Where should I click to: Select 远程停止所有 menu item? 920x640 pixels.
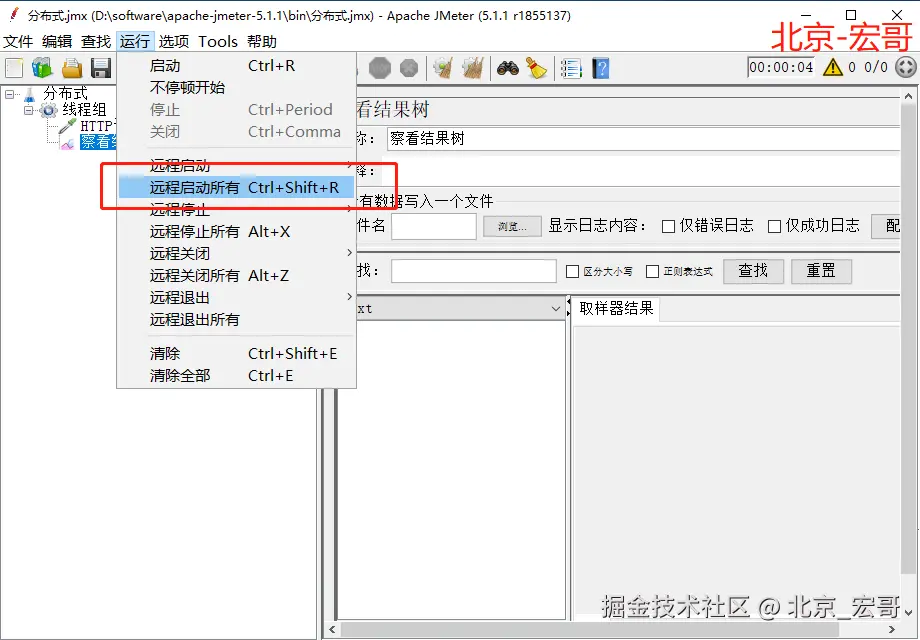[x=236, y=231]
